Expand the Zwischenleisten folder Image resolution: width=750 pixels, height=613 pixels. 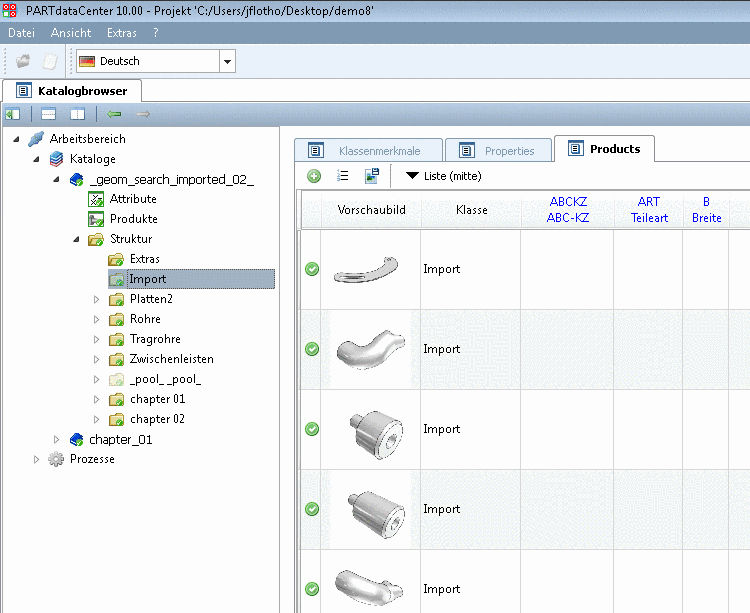click(x=97, y=360)
